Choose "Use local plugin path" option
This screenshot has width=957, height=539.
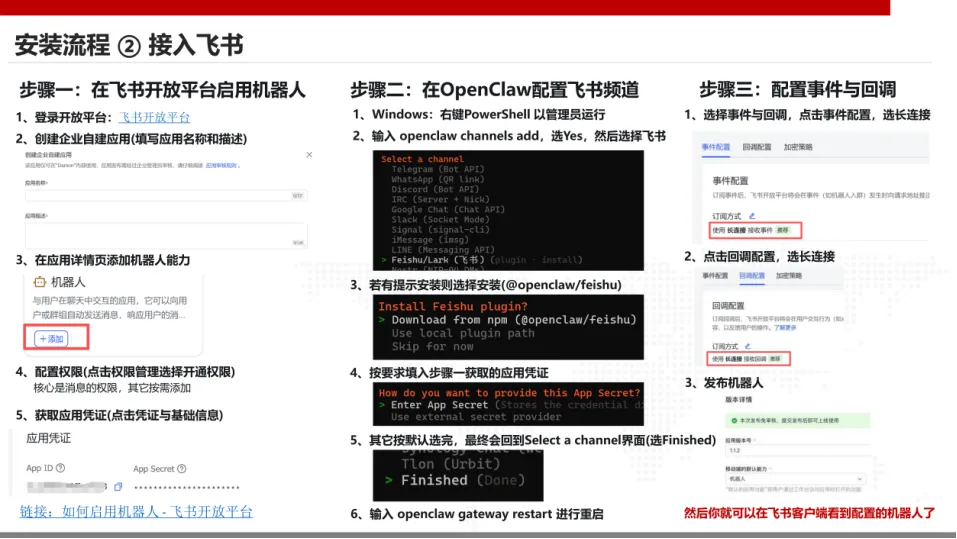pos(463,333)
